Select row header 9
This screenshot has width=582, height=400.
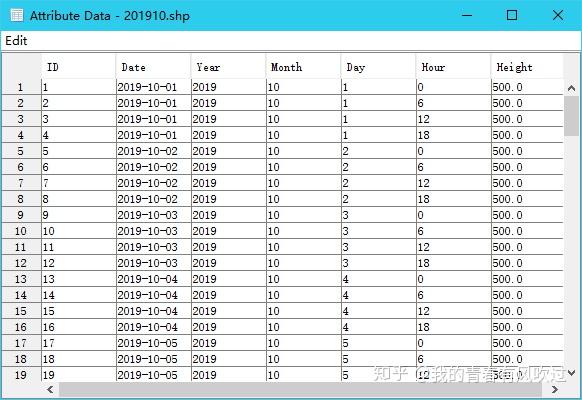(x=21, y=214)
